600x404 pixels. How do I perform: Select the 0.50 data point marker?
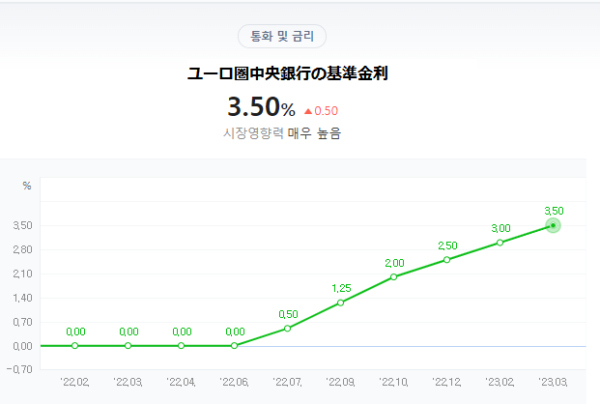point(288,328)
